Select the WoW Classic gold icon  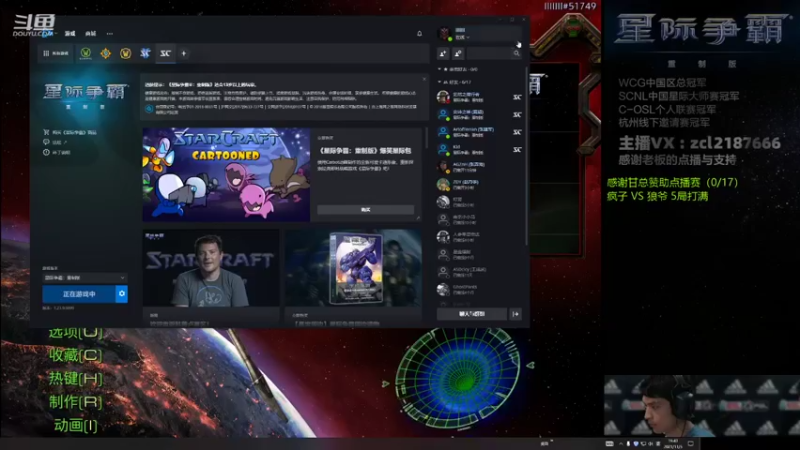coord(126,53)
